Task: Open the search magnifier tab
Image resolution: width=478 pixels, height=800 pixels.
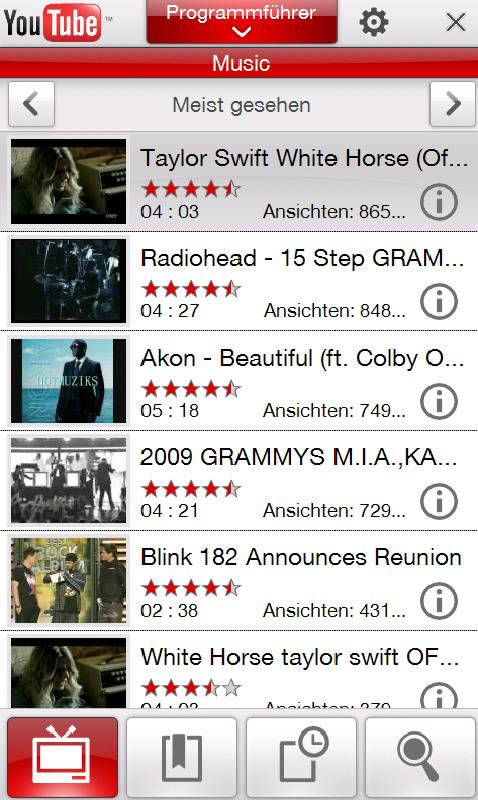Action: coord(420,757)
